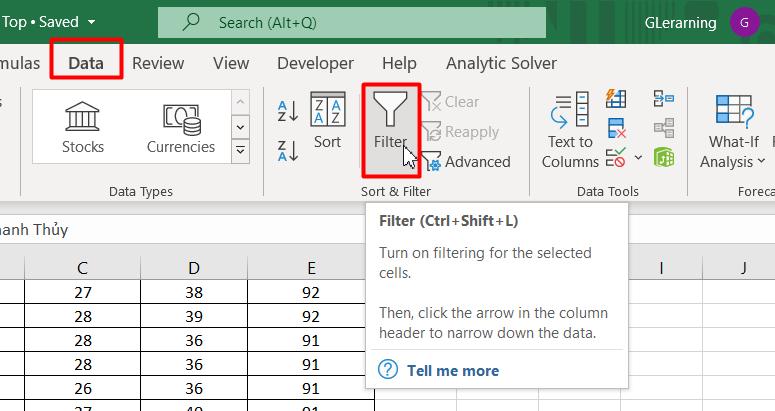The image size is (775, 411).
Task: Open the Sort dialog
Action: coord(327,121)
